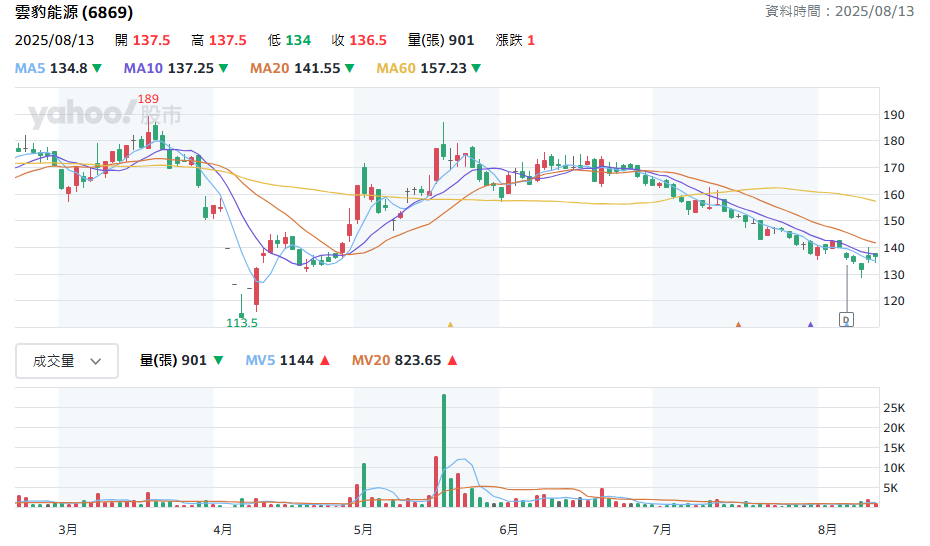This screenshot has height=546, width=930.
Task: Click the 25K volume axis label
Action: click(894, 408)
